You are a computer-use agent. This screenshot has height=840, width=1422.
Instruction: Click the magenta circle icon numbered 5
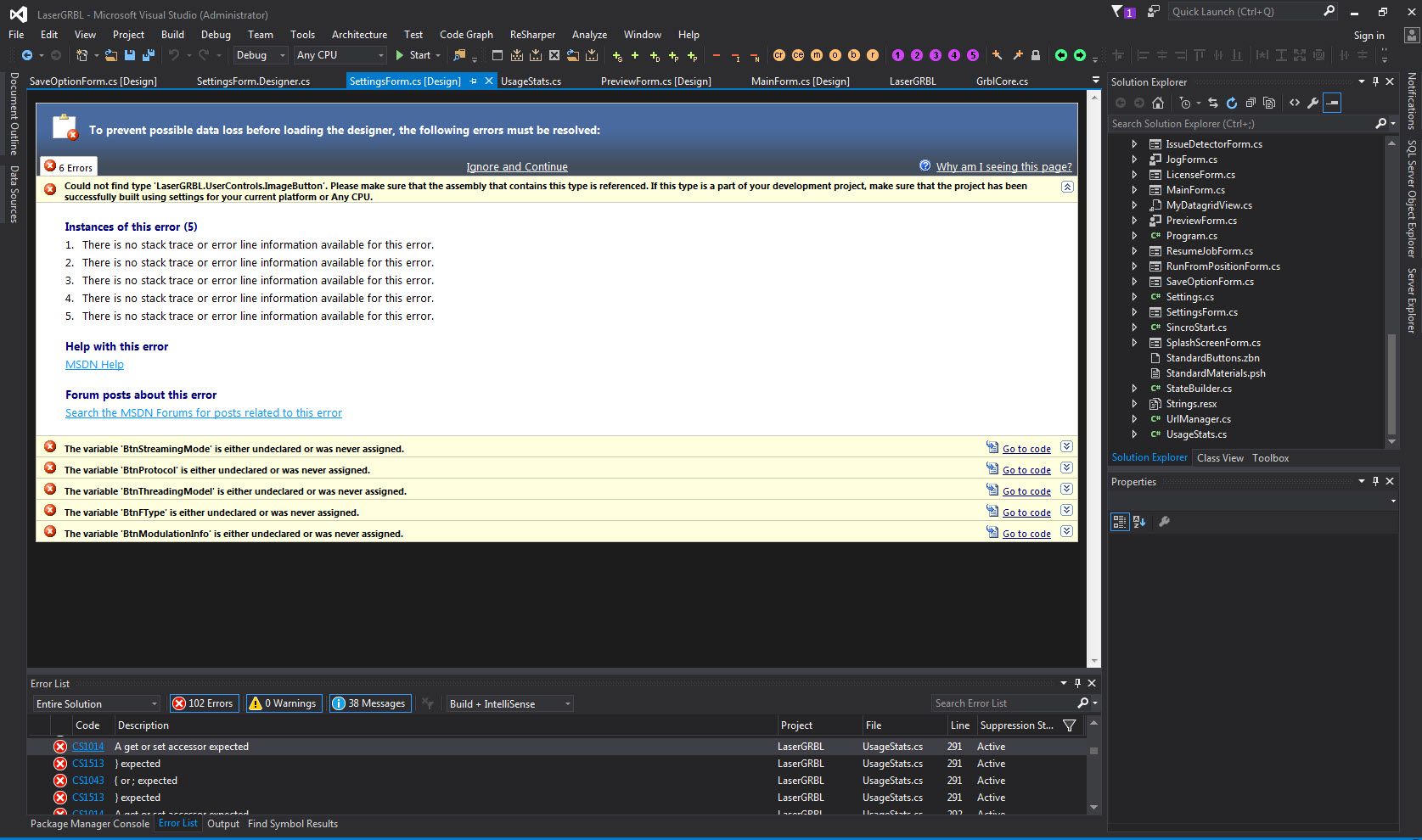pyautogui.click(x=973, y=55)
